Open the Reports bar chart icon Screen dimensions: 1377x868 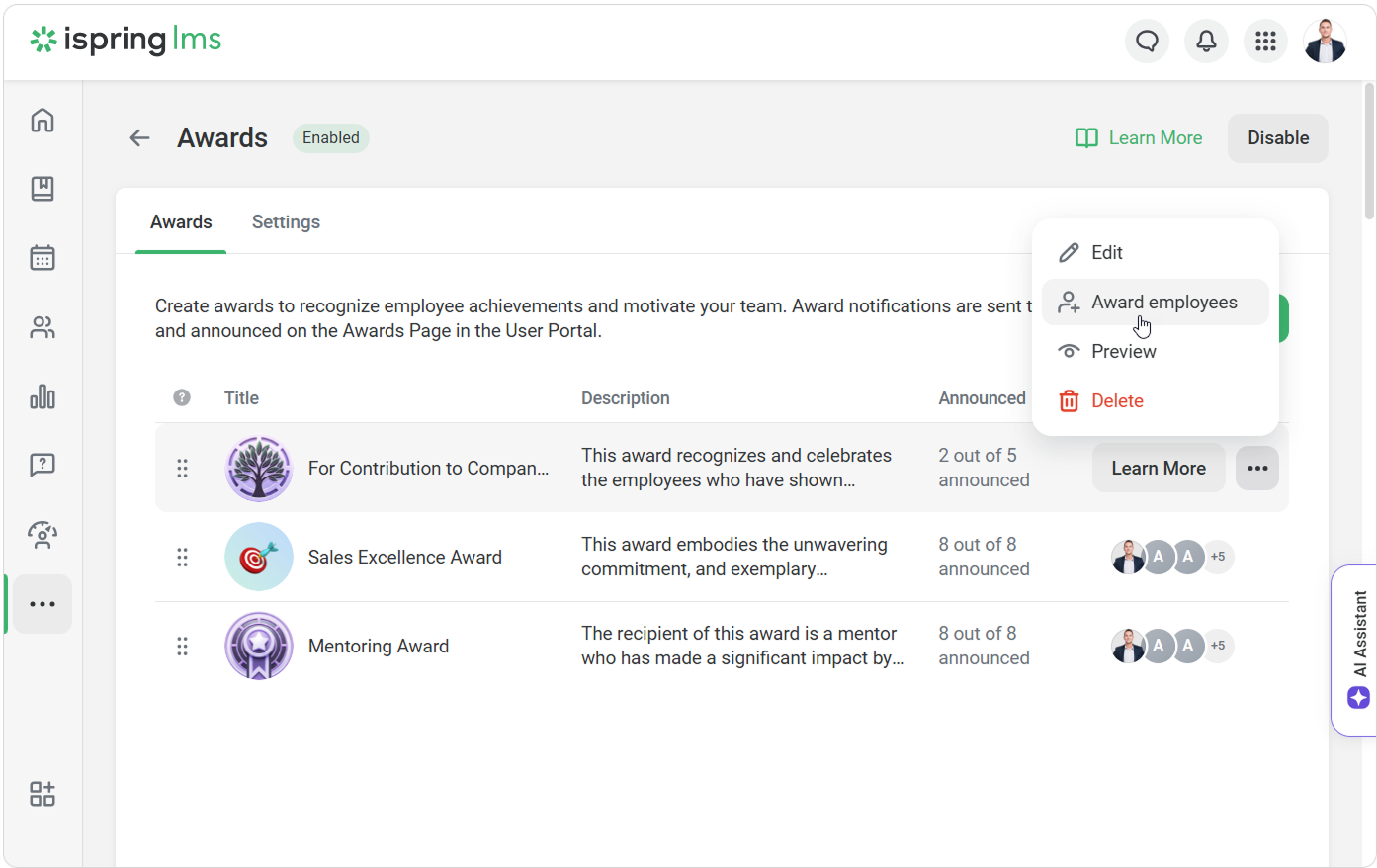43,396
